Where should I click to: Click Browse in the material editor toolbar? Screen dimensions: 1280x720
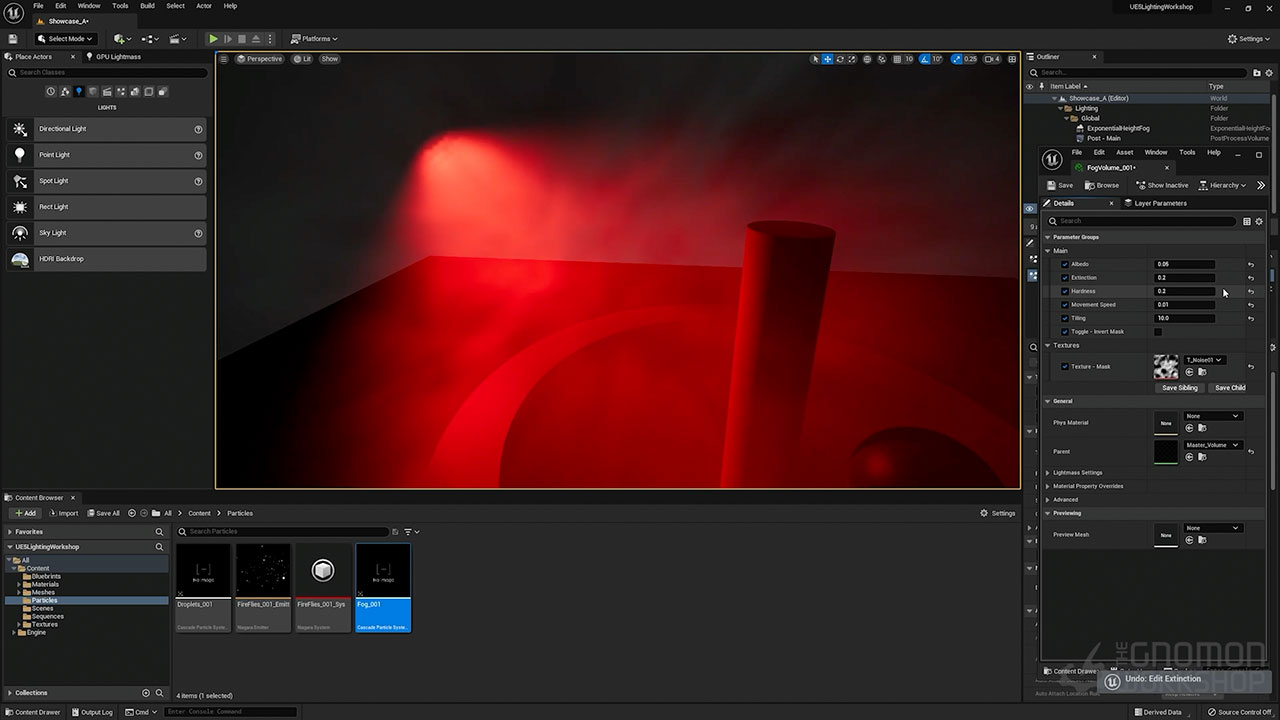click(1102, 185)
